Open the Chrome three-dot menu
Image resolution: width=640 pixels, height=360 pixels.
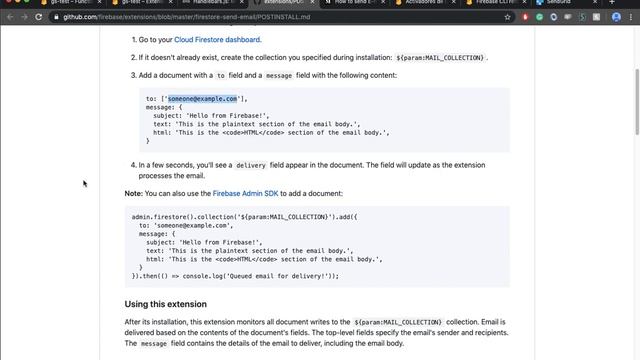pyautogui.click(x=631, y=17)
